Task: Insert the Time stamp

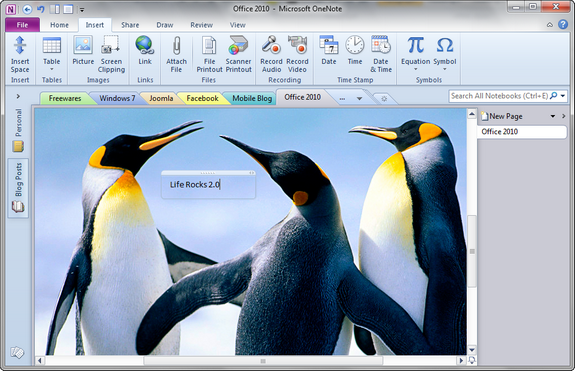Action: click(355, 51)
